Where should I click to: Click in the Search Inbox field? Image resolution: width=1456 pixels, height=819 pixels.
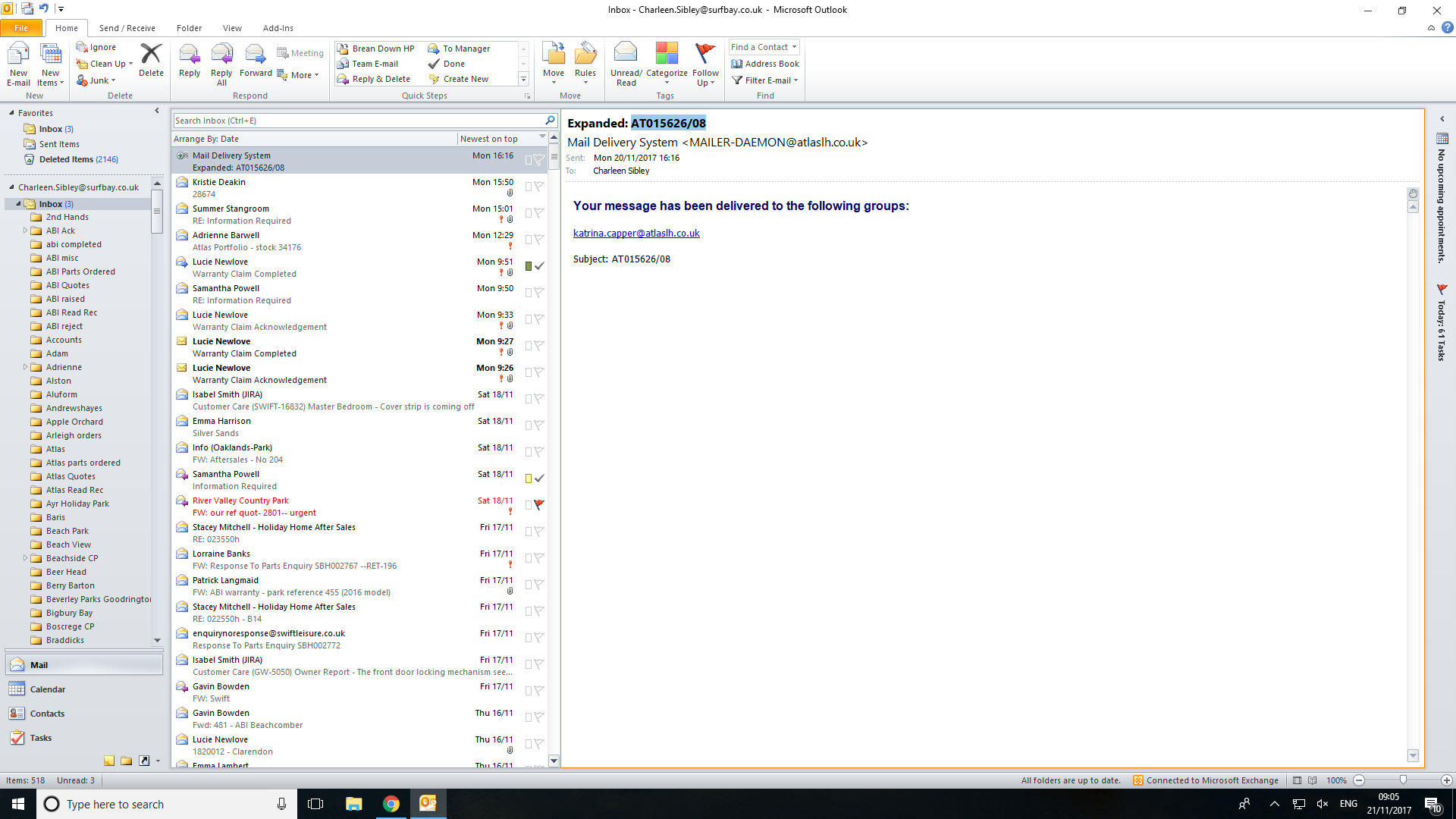356,121
